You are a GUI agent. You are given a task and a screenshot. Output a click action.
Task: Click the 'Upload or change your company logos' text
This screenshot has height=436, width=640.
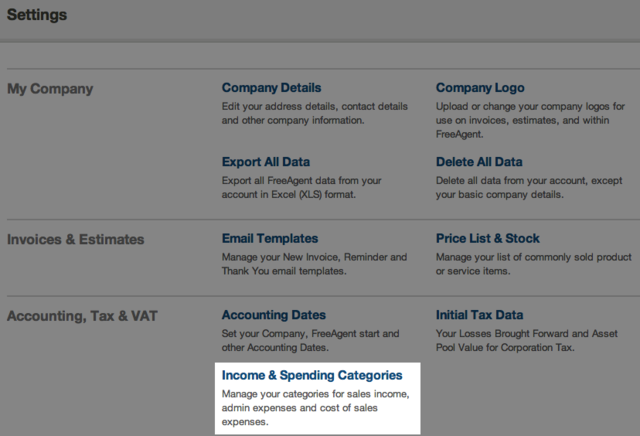530,113
